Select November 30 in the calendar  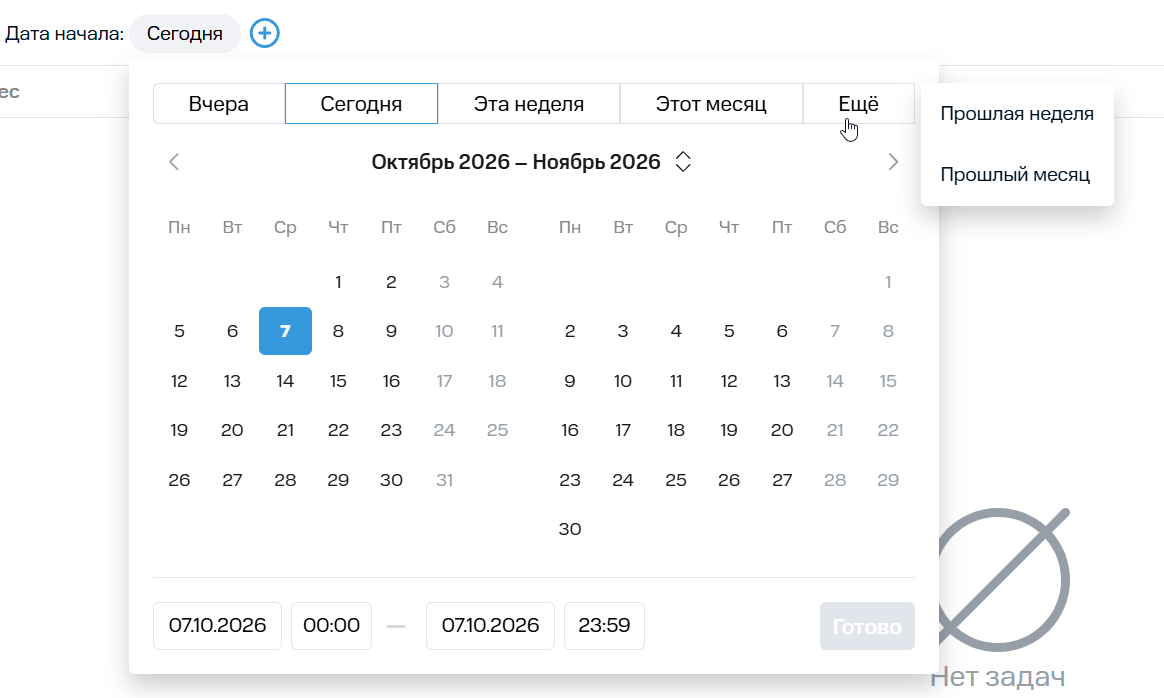(570, 529)
